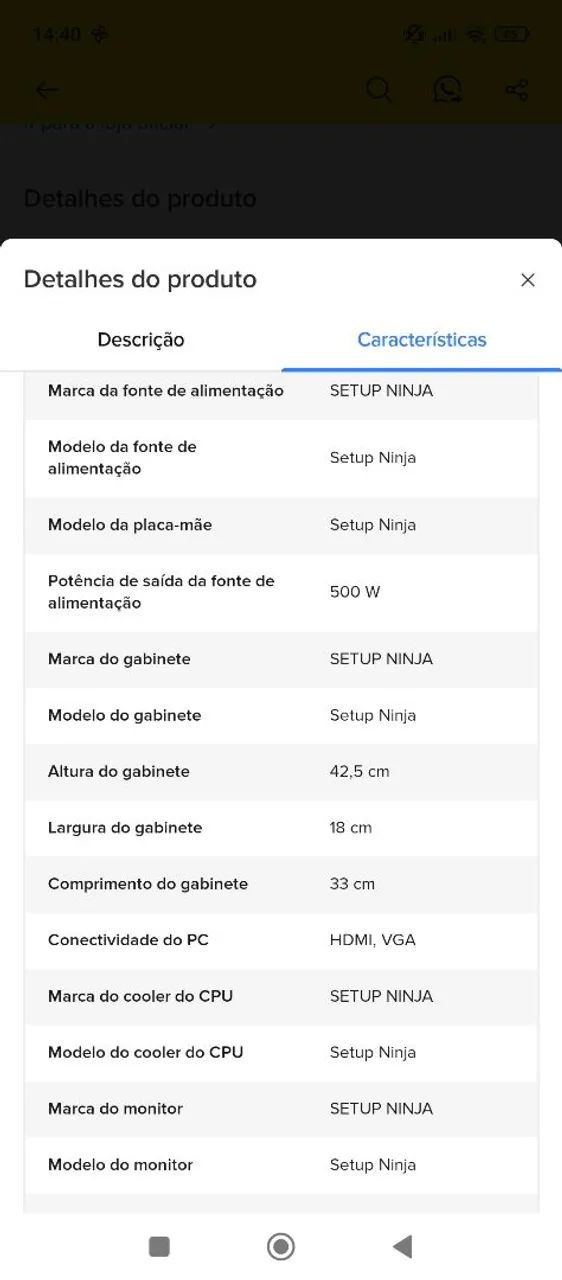Tap the share icon in header

point(516,90)
